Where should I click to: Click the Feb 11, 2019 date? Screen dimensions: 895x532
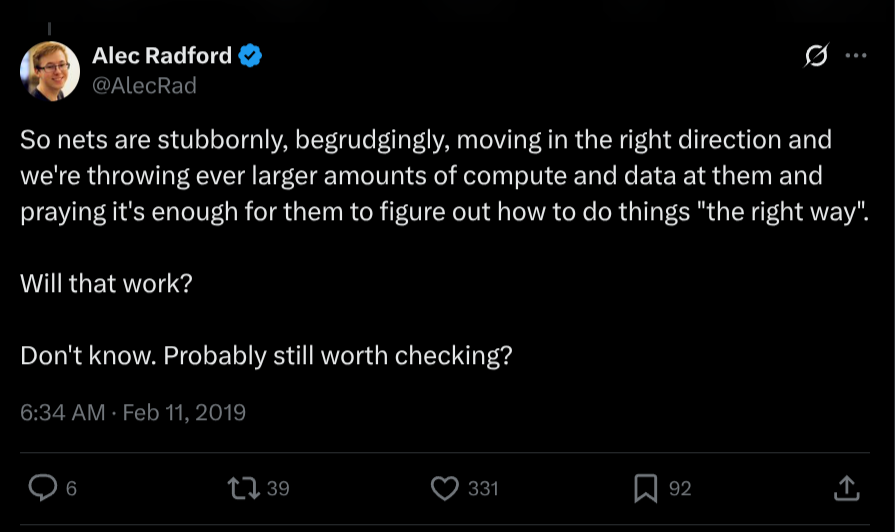click(184, 412)
